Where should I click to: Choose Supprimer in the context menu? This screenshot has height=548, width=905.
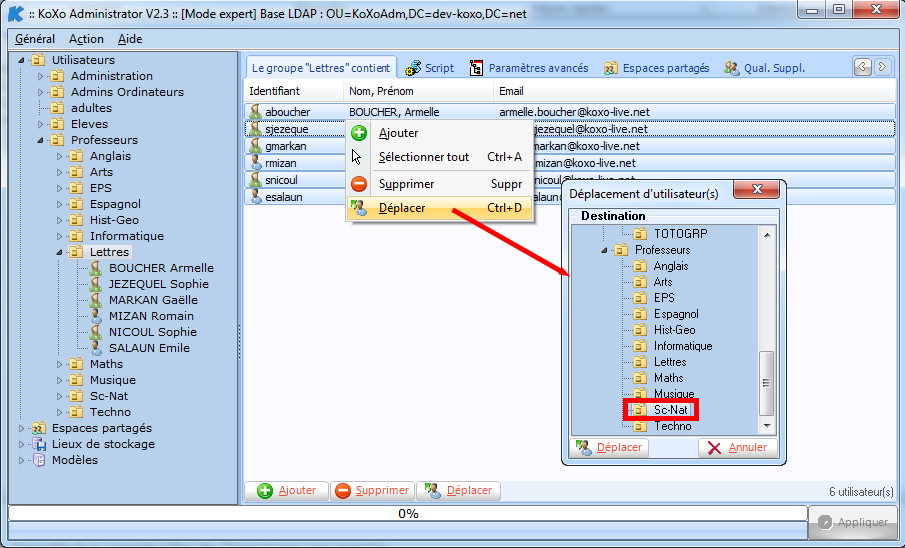[x=439, y=184]
